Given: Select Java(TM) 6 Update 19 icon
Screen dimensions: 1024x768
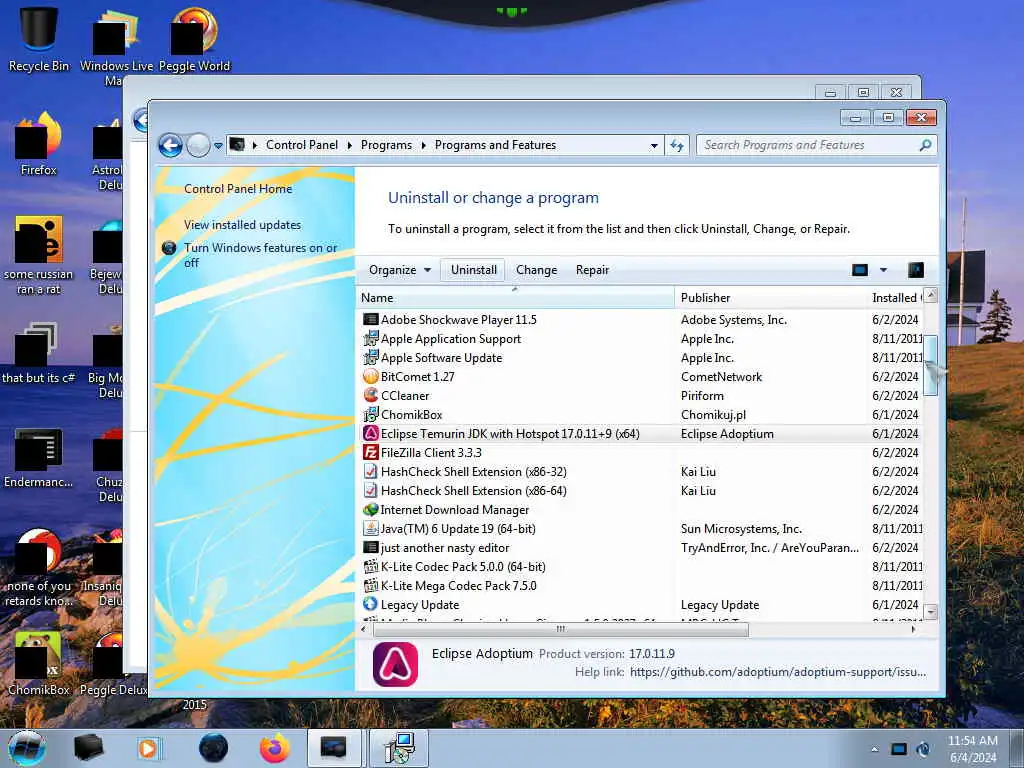Looking at the screenshot, I should [x=371, y=528].
